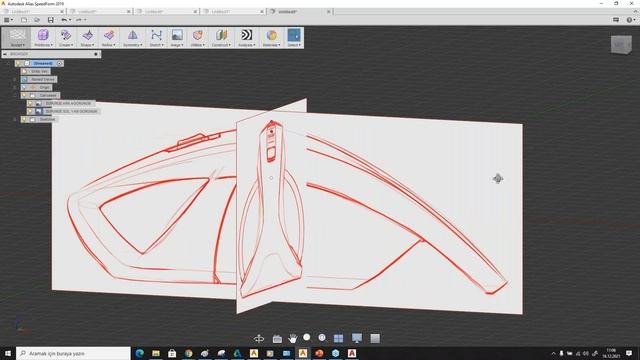640x360 pixels.
Task: Click the Look At camera tool
Action: (x=277, y=339)
